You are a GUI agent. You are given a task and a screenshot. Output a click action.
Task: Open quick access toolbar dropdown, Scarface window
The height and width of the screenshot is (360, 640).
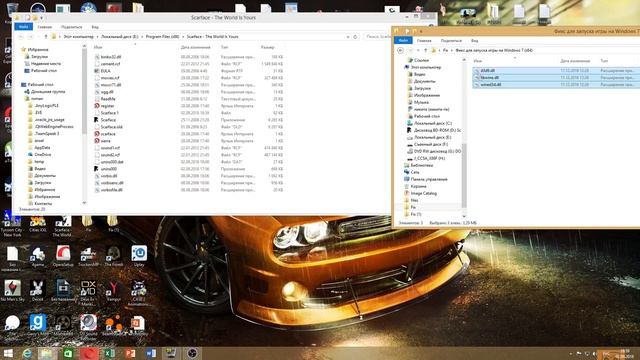pyautogui.click(x=42, y=18)
